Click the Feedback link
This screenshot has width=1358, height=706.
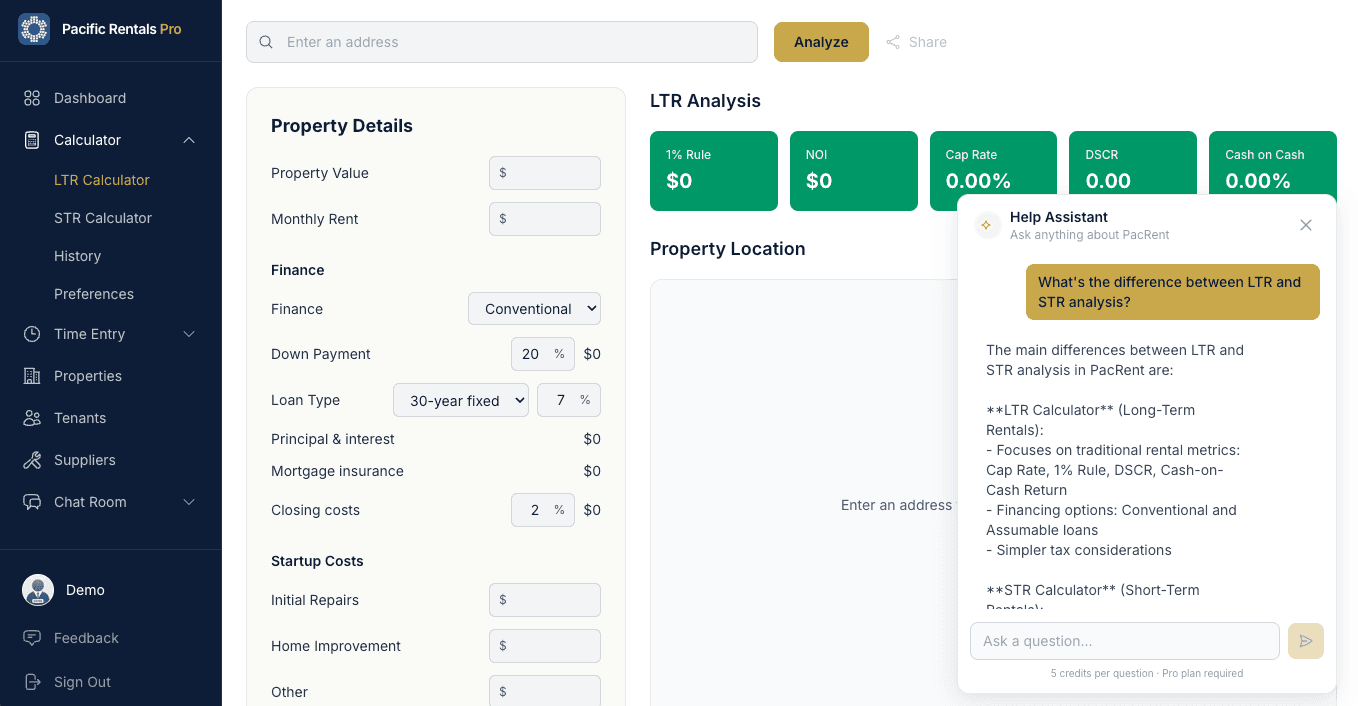click(86, 638)
